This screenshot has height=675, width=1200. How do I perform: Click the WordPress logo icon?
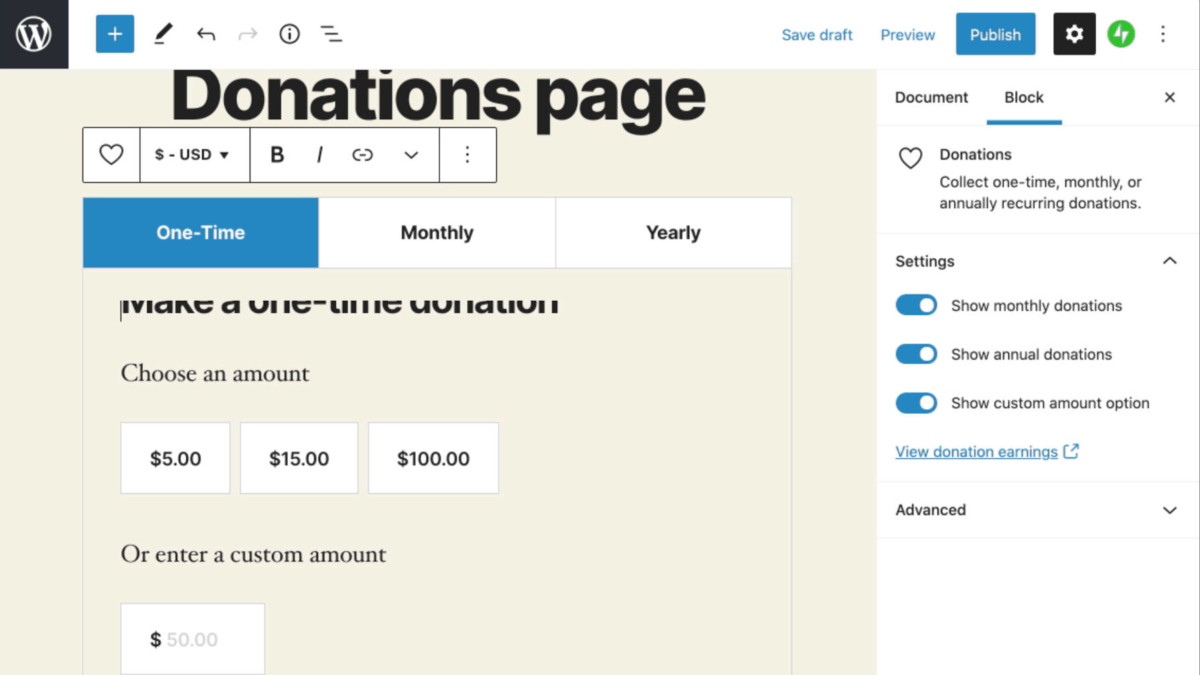point(34,34)
